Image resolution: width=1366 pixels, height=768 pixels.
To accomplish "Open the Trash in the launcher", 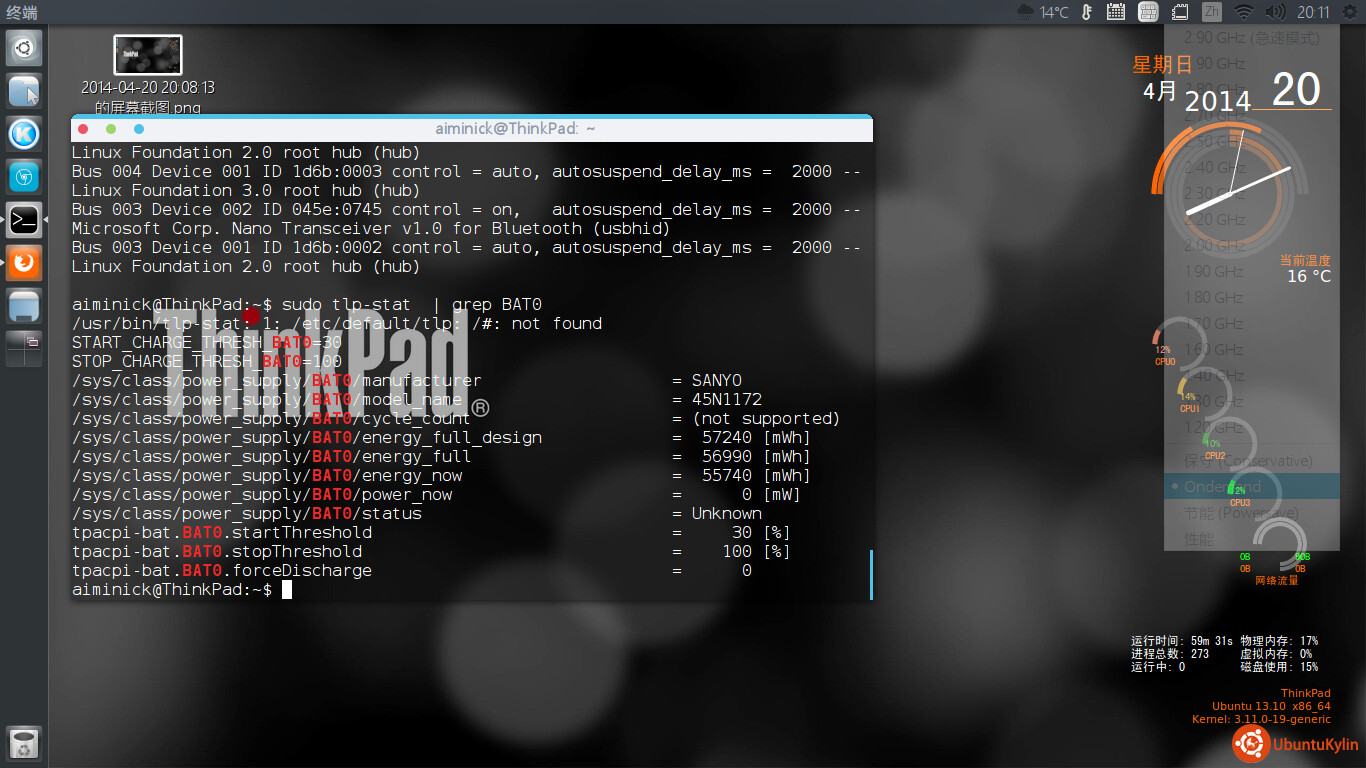I will (24, 744).
